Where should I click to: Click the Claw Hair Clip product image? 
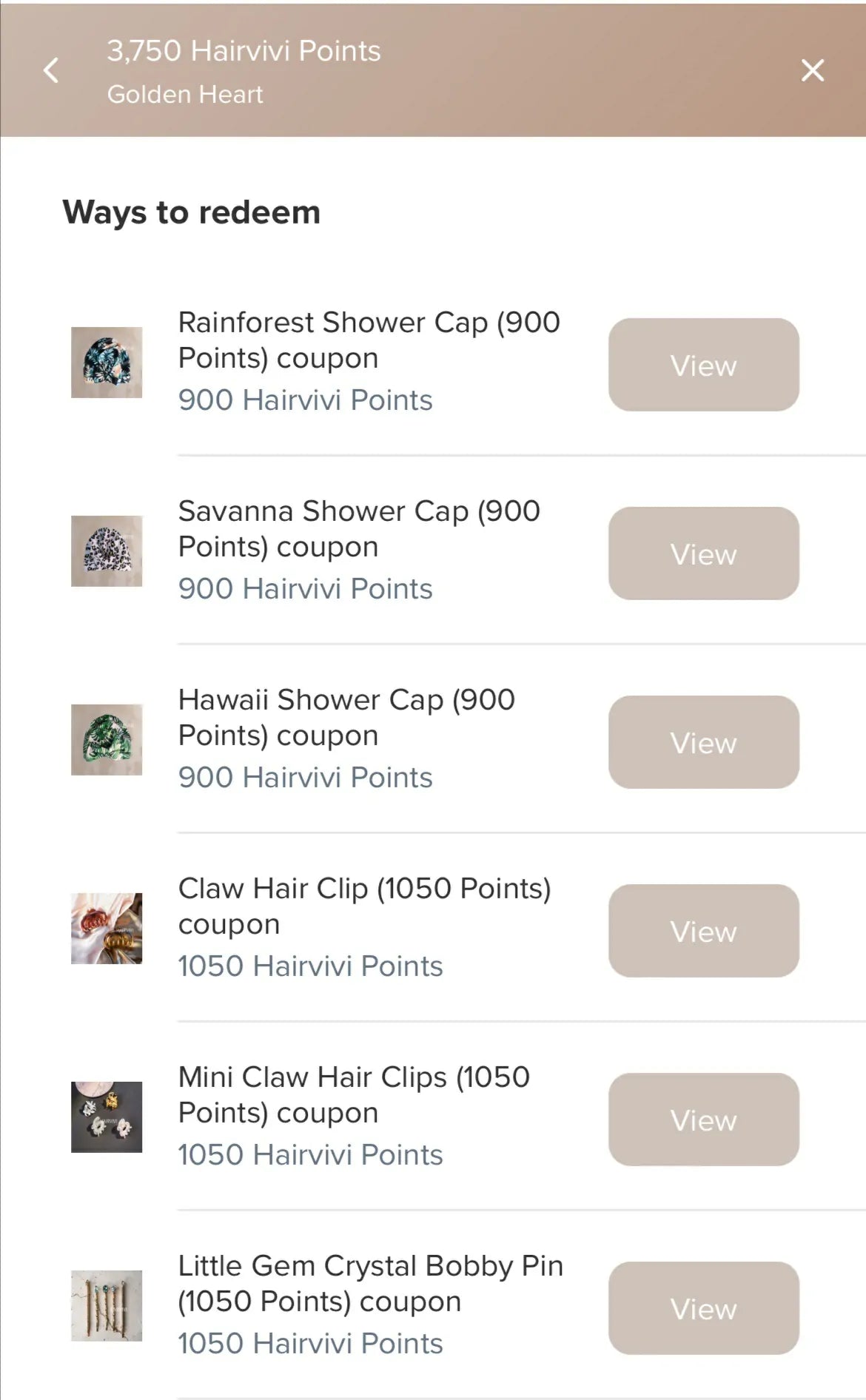click(107, 929)
